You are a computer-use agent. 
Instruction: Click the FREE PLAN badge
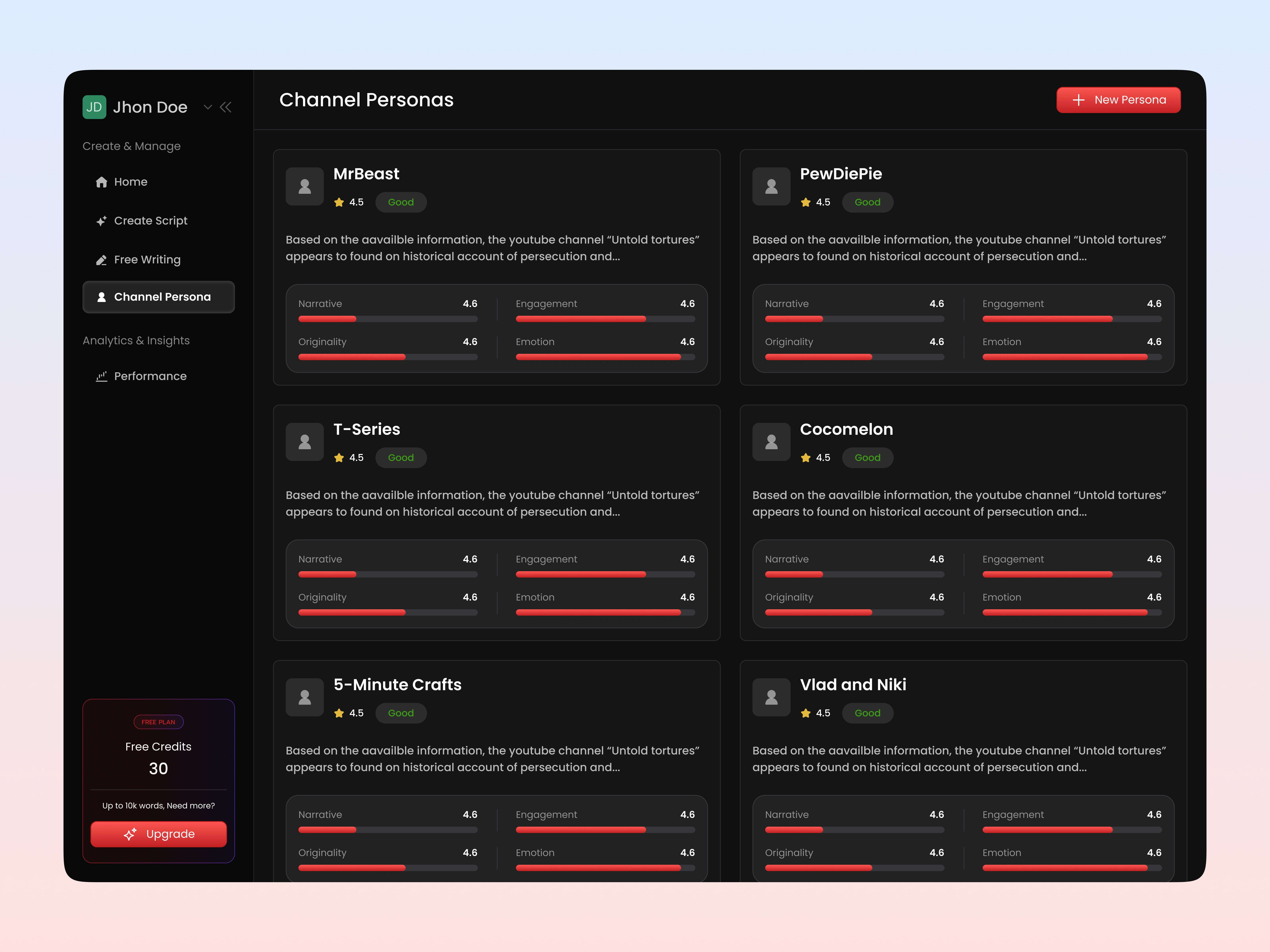pos(159,722)
